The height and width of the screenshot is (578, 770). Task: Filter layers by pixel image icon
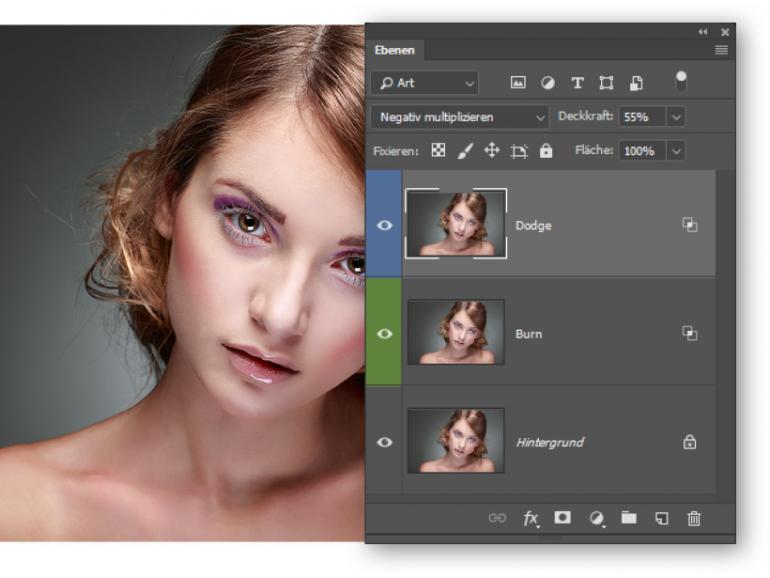click(518, 83)
